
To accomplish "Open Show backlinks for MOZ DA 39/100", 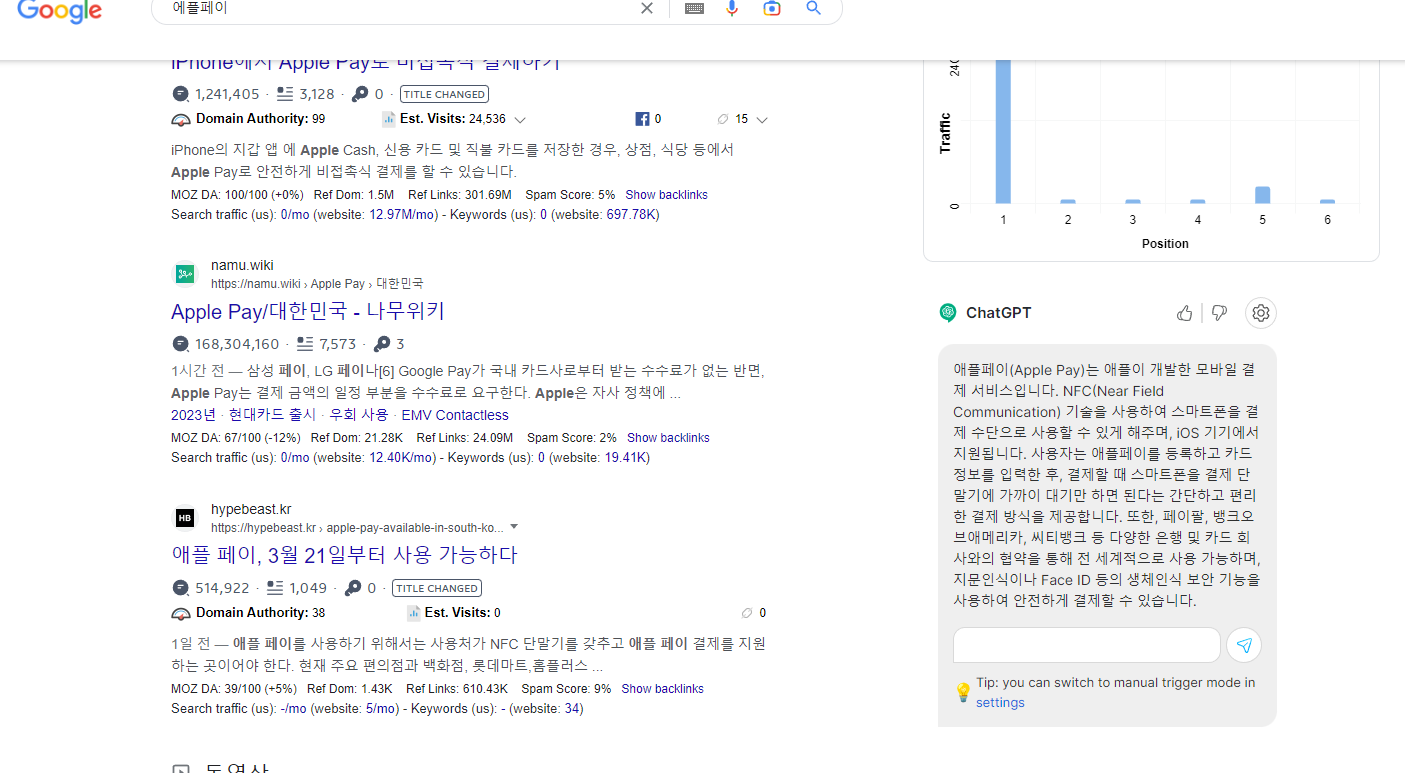I will (662, 689).
